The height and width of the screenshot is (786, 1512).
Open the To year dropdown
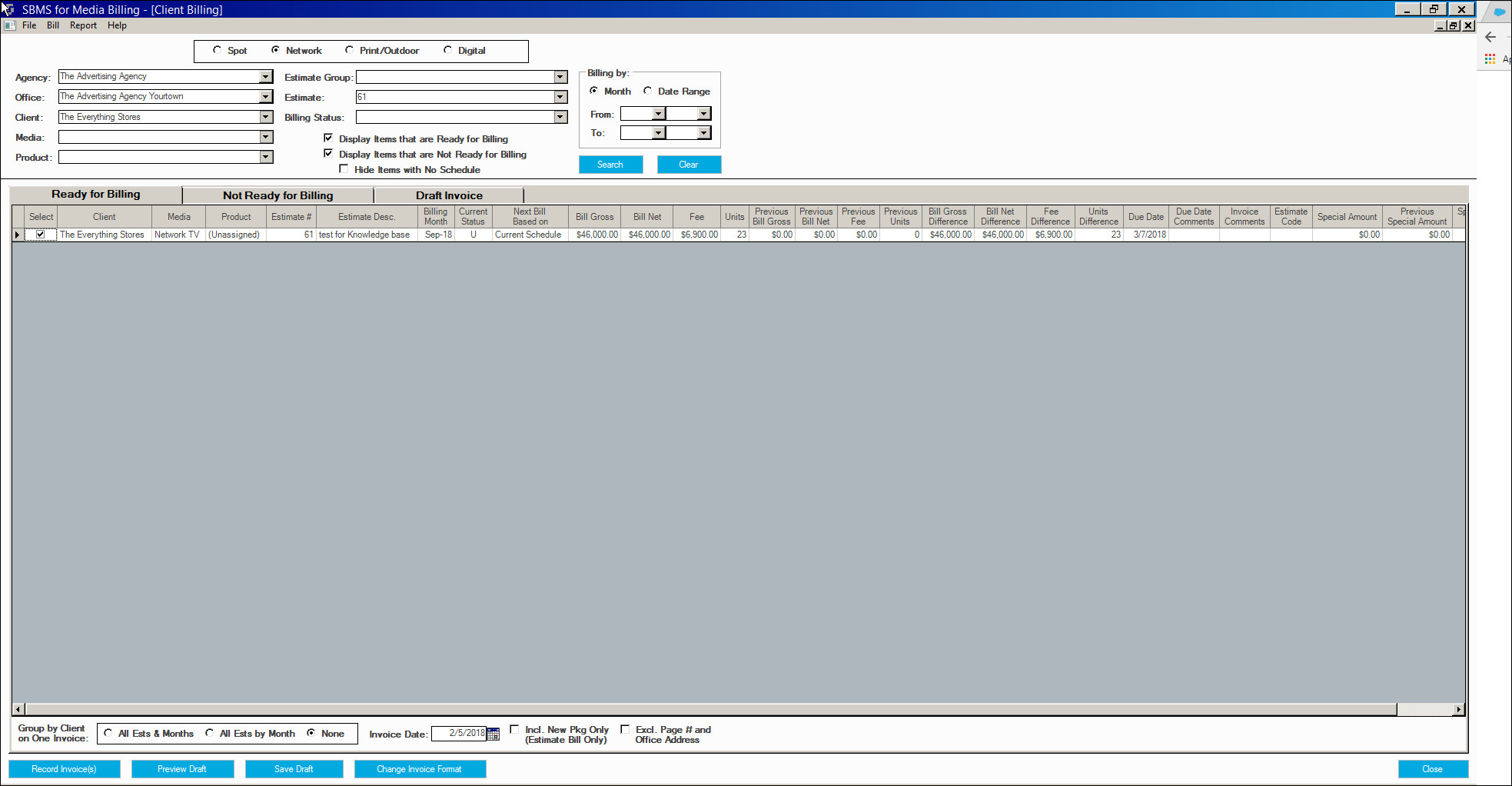(704, 133)
